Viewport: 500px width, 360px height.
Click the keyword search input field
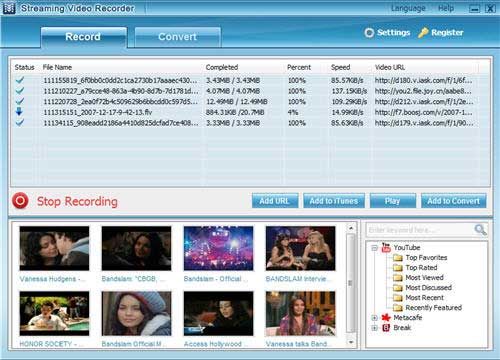420,230
